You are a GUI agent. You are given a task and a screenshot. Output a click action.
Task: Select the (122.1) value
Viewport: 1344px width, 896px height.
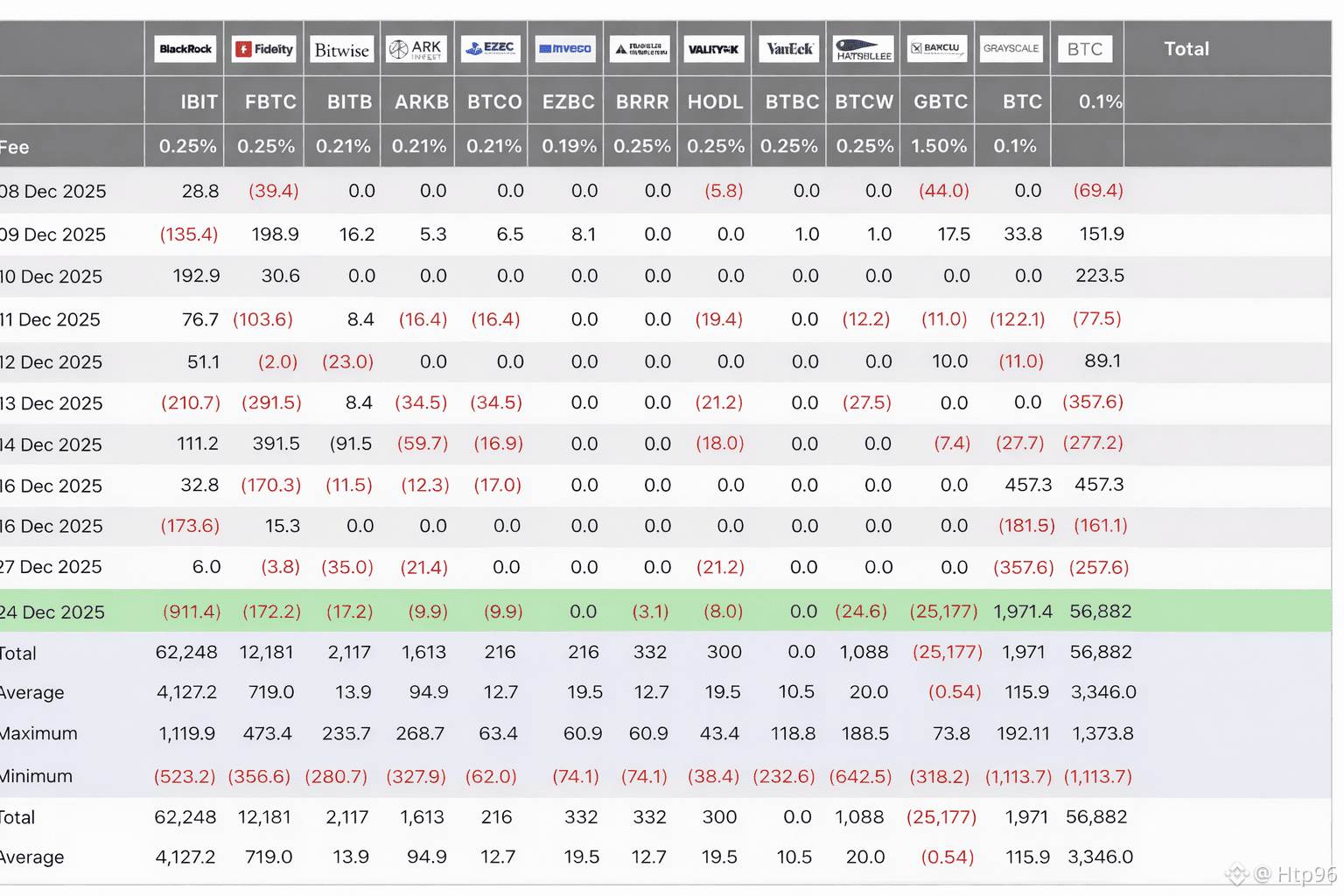[1018, 319]
